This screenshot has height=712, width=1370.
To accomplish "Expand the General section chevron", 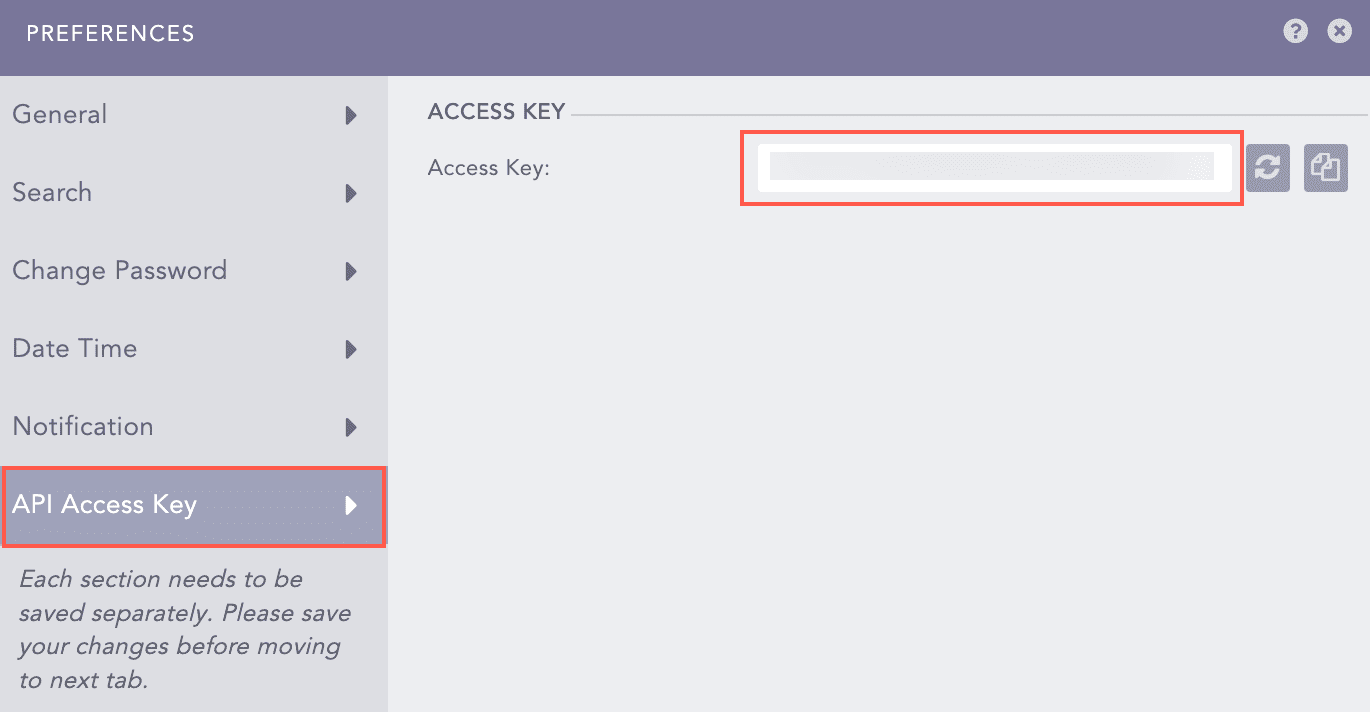I will (351, 115).
